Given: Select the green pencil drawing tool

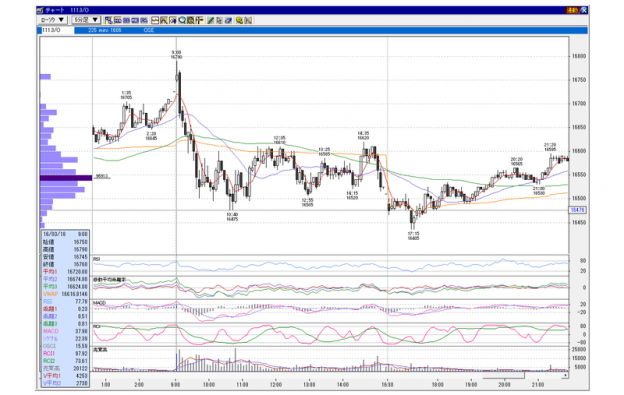Looking at the screenshot, I should 211,20.
